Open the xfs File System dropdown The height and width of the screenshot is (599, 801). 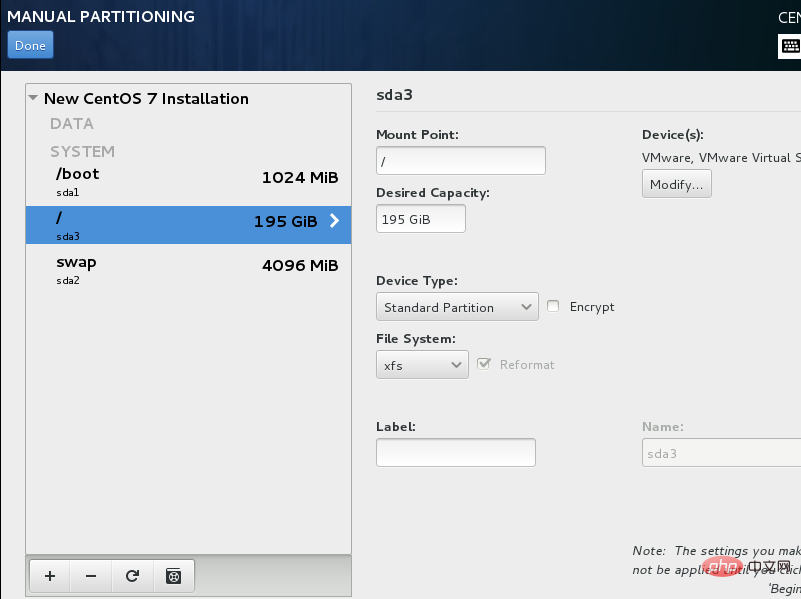422,365
